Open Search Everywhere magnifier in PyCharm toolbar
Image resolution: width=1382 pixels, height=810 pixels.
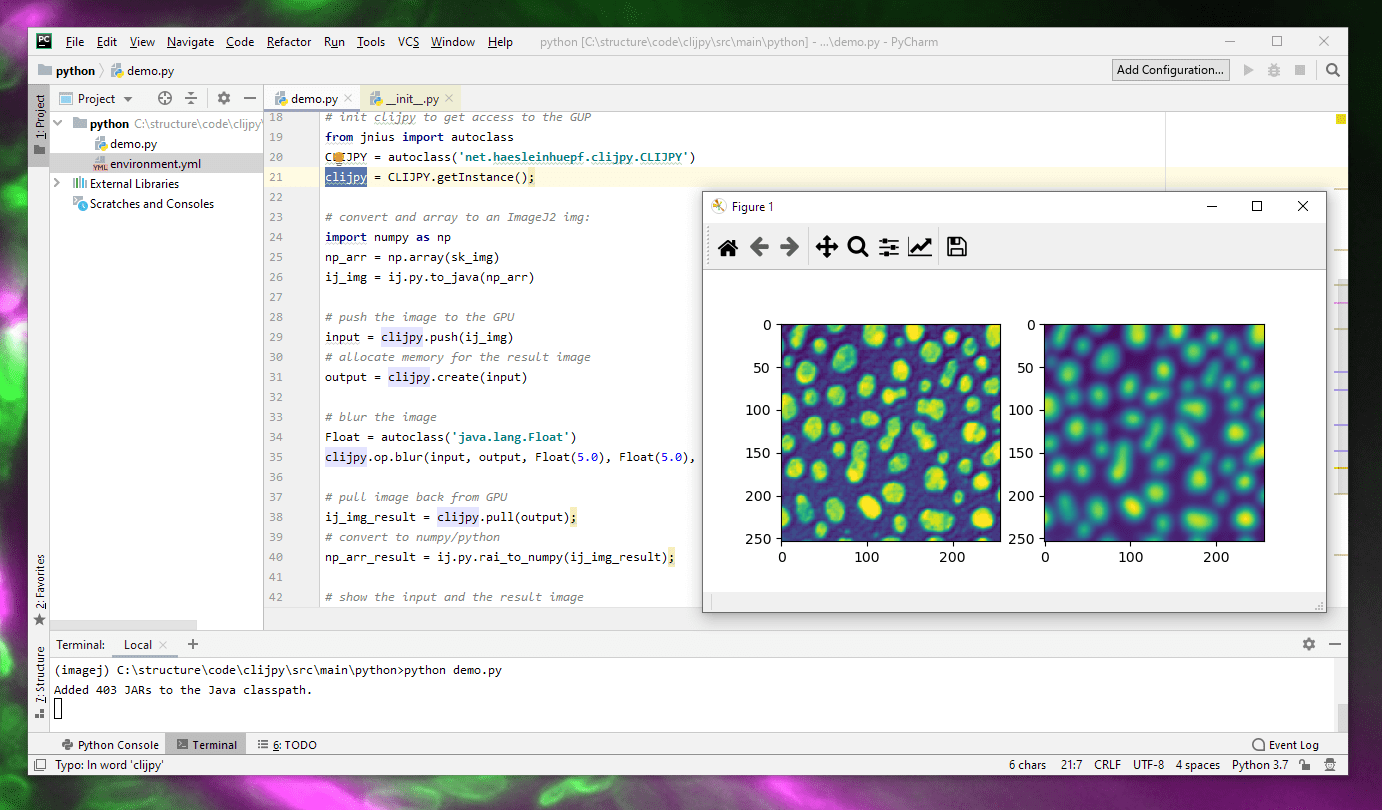1333,70
